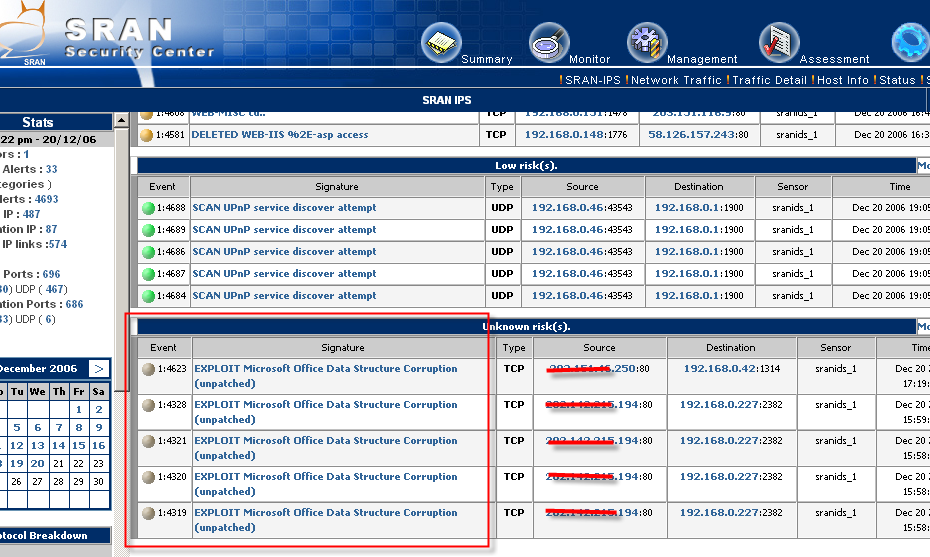Click gray status dot for event 1:4320
930x557 pixels.
click(148, 477)
